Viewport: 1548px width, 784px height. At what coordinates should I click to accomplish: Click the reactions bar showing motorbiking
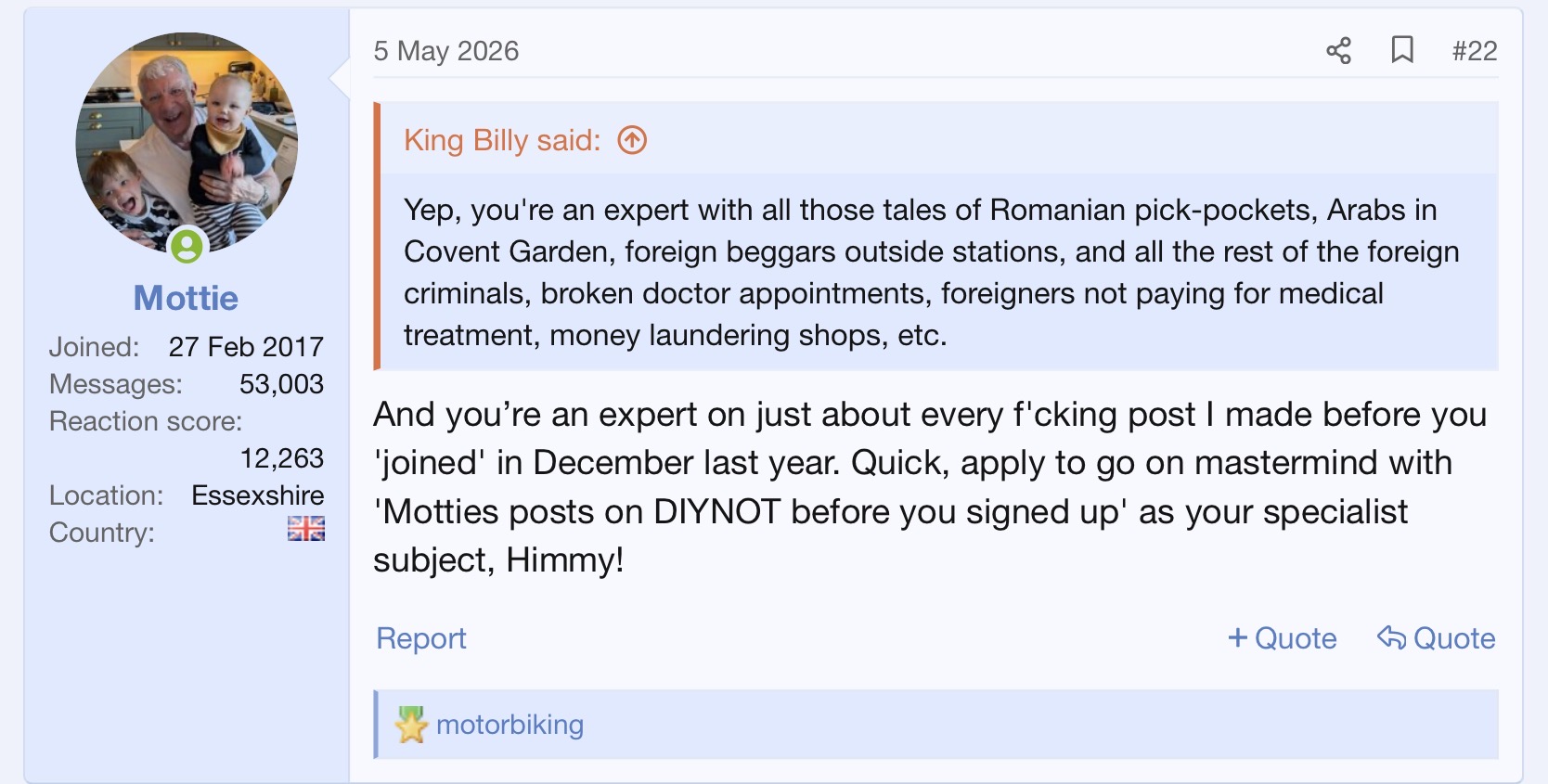click(936, 725)
